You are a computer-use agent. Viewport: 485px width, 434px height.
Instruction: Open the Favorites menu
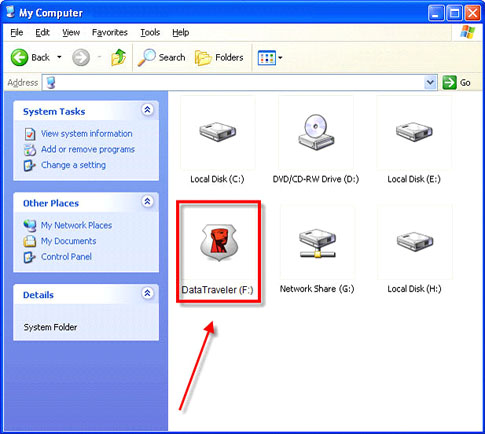coord(110,32)
